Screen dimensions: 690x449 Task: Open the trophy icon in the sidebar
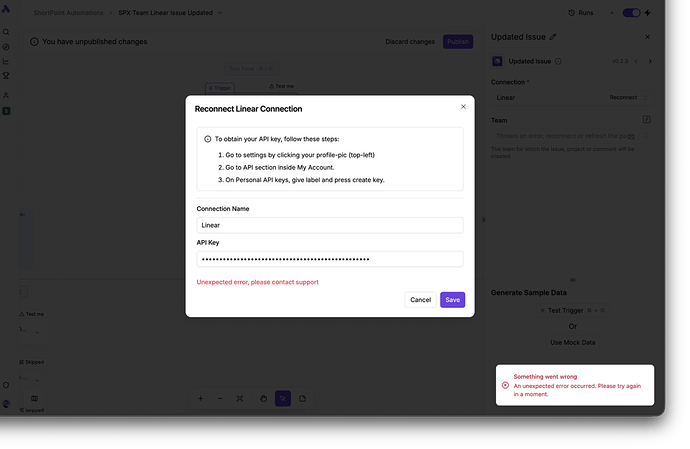[x=6, y=76]
